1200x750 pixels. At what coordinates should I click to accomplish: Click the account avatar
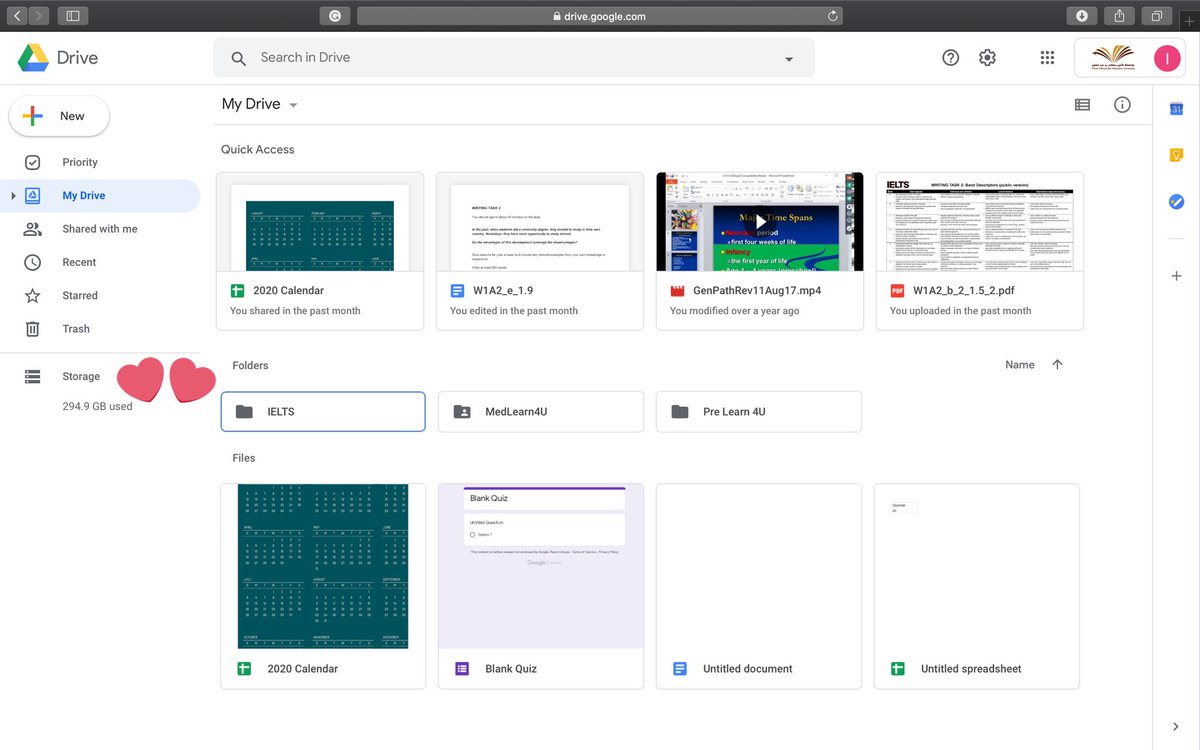[1166, 58]
